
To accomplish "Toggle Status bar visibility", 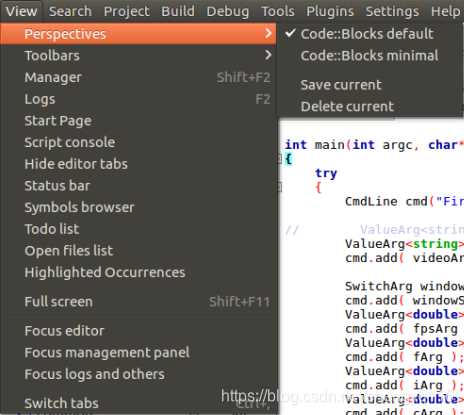I will [x=138, y=186].
